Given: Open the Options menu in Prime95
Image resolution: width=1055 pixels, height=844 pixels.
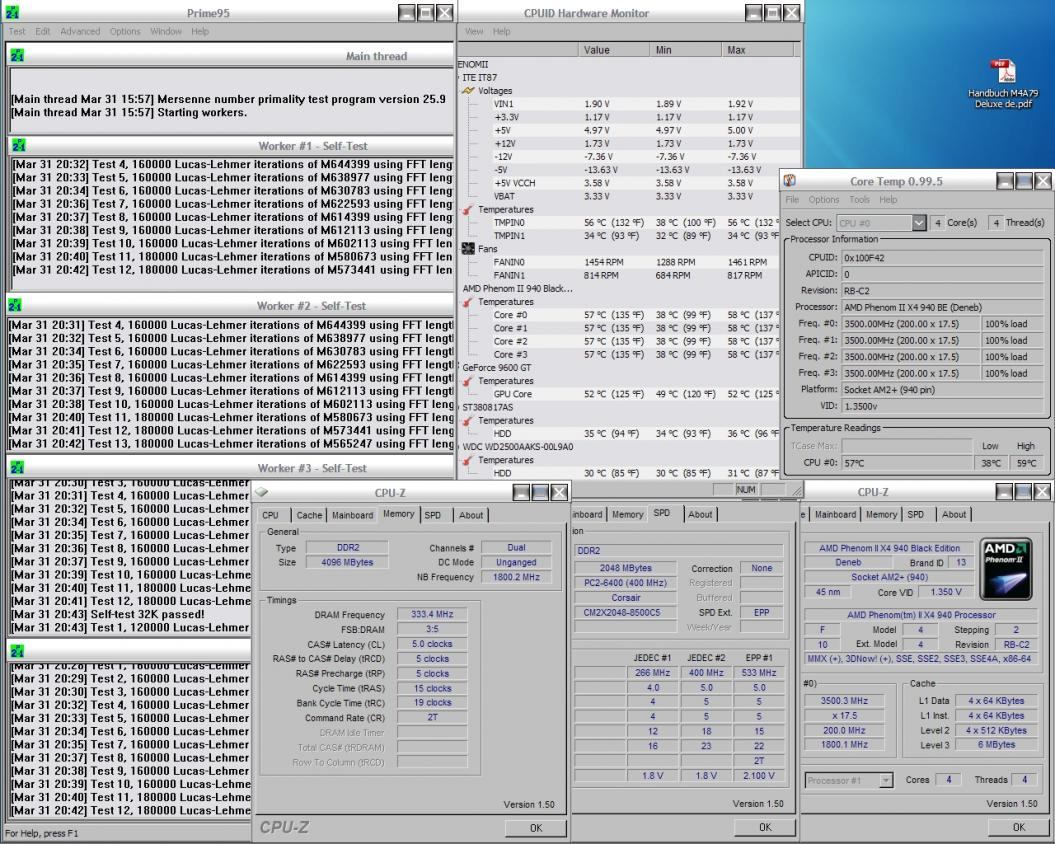Looking at the screenshot, I should pos(125,32).
